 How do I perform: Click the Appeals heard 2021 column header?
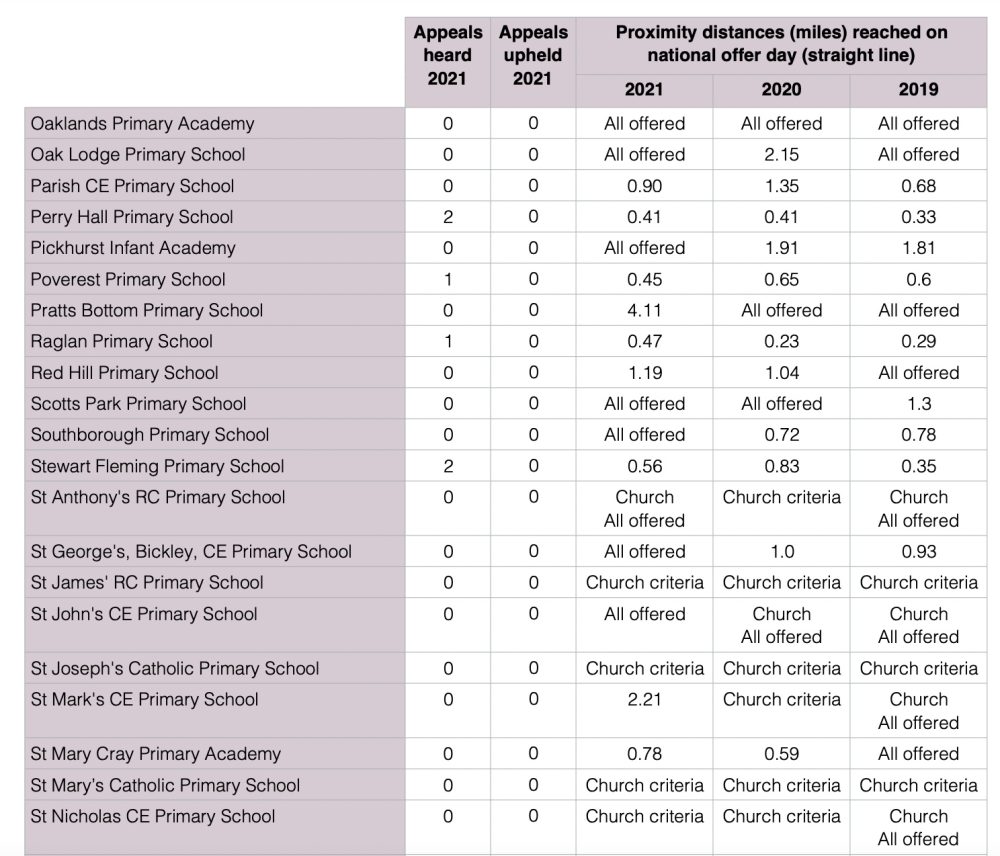coord(448,55)
